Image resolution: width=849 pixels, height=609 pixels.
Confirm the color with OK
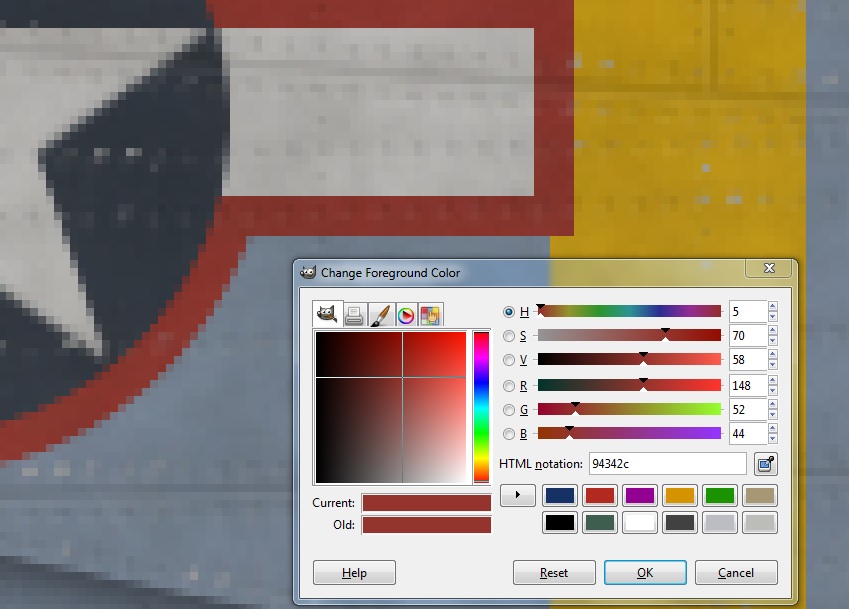tap(645, 573)
